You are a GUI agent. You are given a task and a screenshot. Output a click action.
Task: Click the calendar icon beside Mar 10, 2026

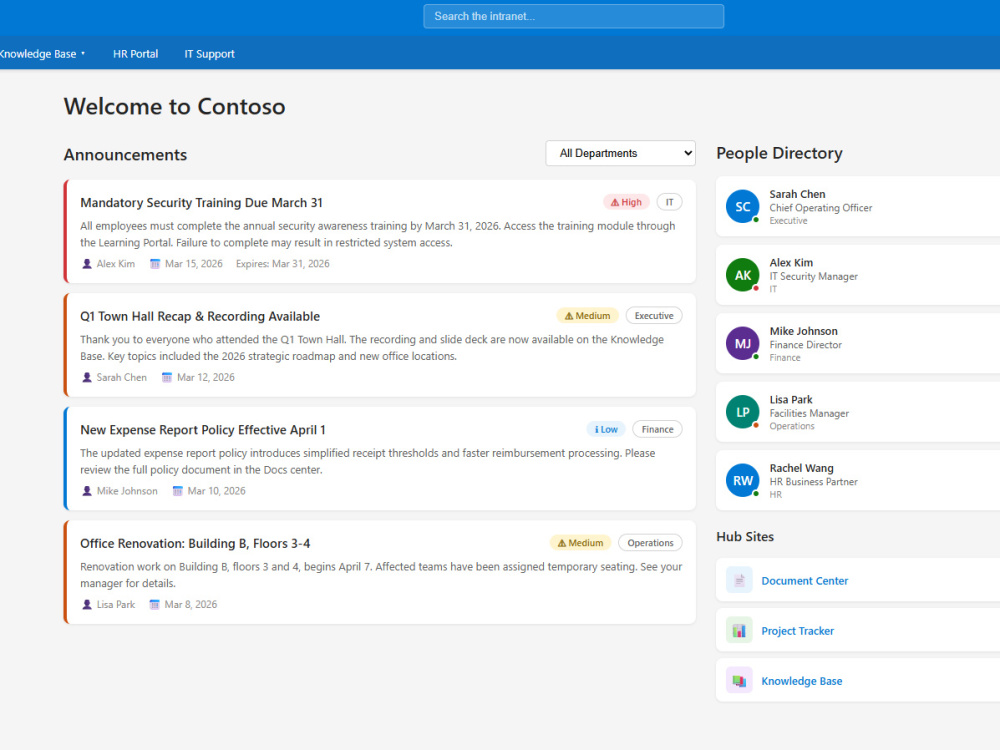click(178, 491)
